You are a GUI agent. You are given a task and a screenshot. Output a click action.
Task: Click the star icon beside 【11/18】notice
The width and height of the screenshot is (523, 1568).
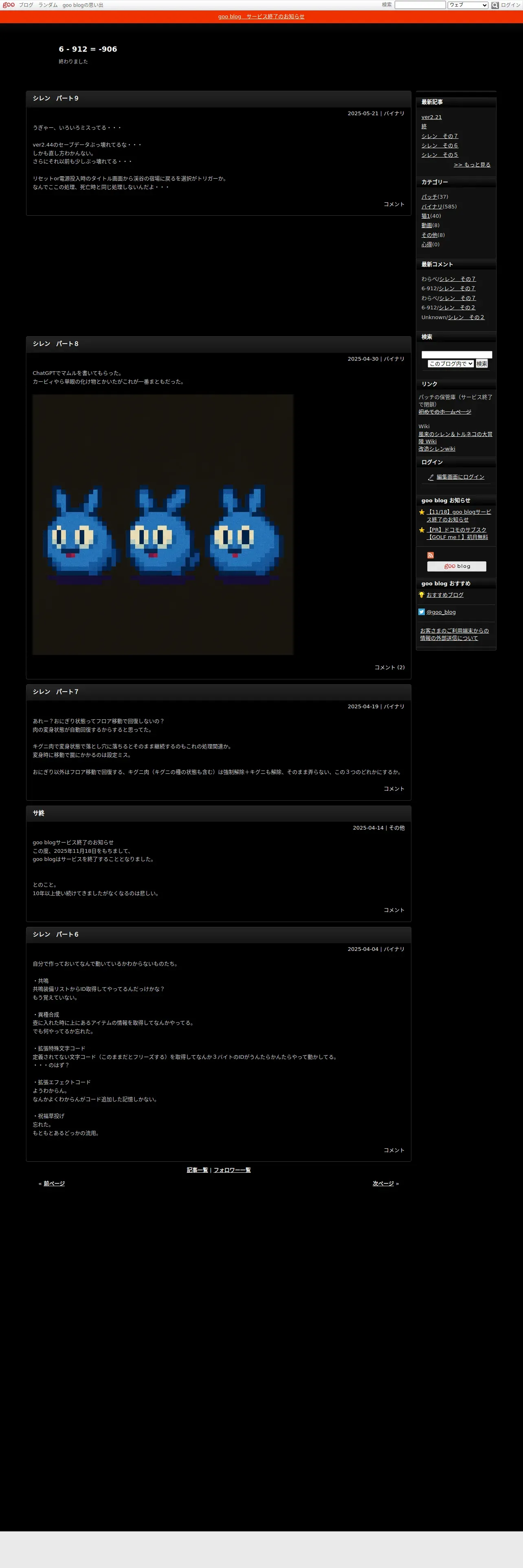point(421,512)
